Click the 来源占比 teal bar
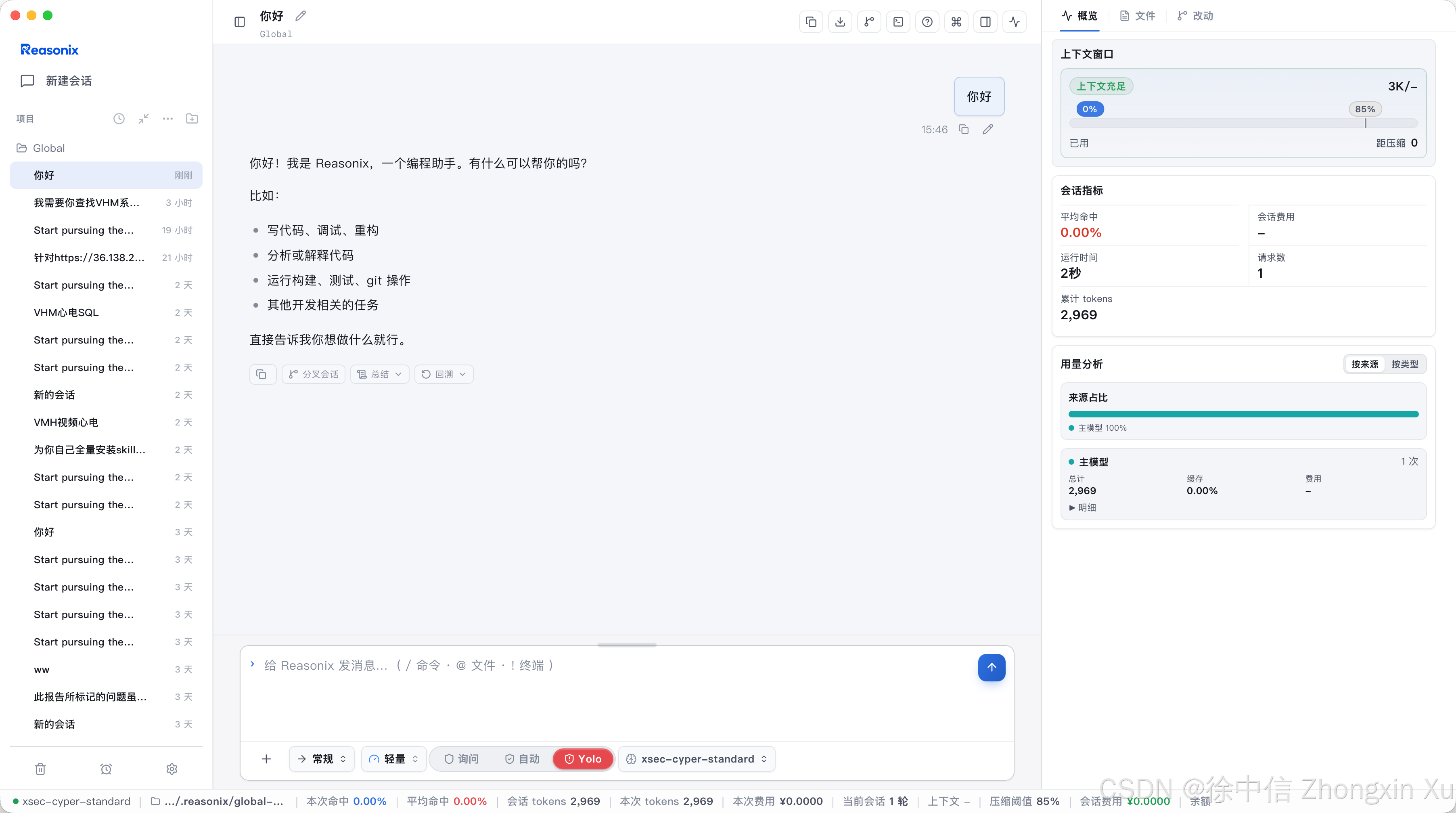The height and width of the screenshot is (813, 1456). [1243, 414]
